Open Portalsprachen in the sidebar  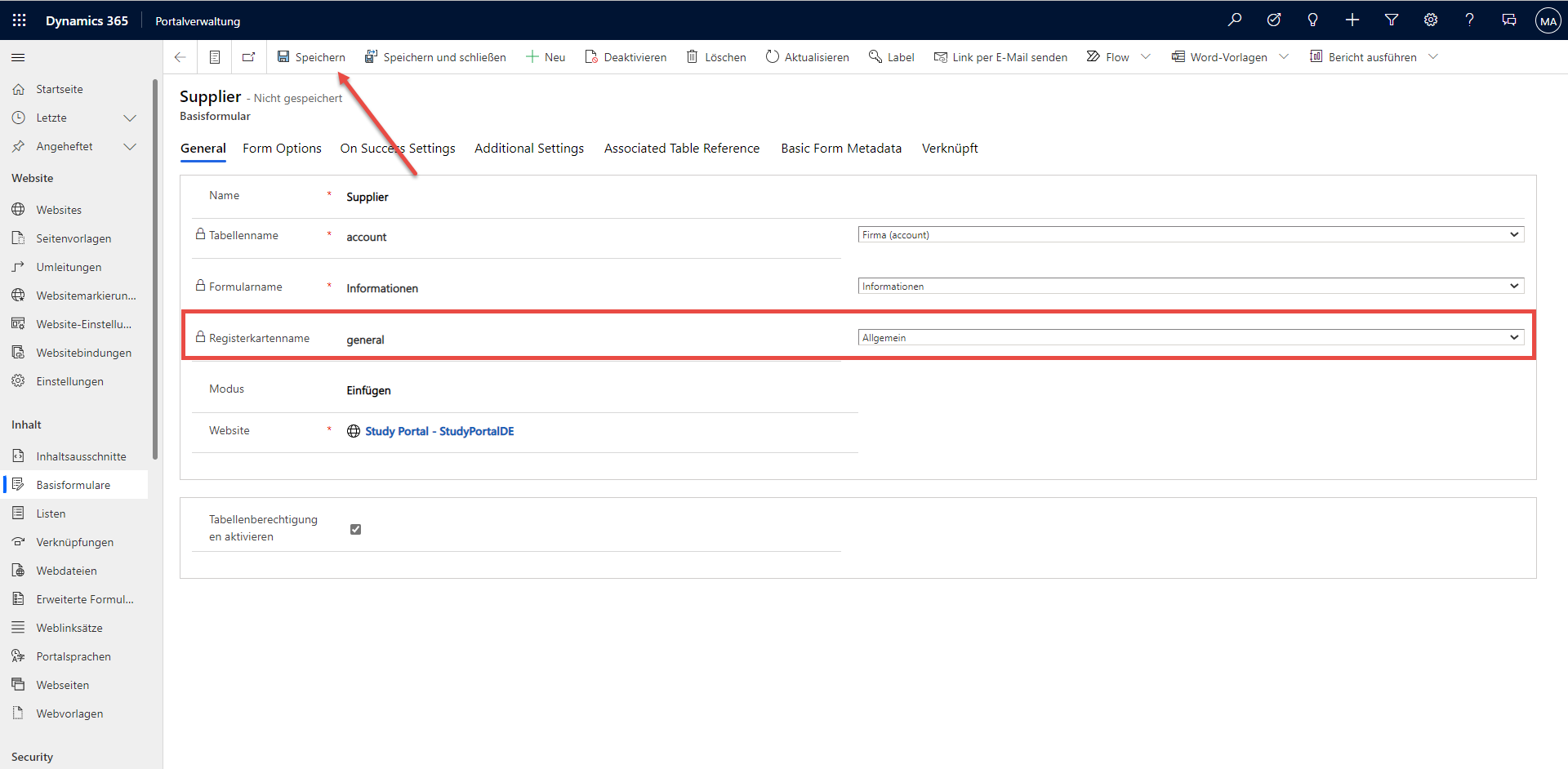pos(75,656)
